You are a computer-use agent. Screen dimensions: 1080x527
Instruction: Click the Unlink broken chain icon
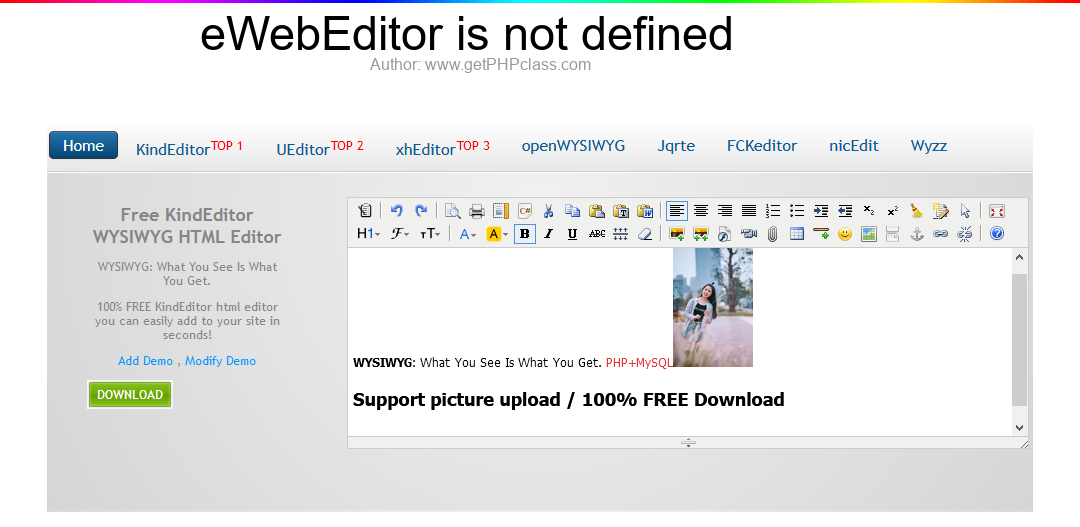964,234
